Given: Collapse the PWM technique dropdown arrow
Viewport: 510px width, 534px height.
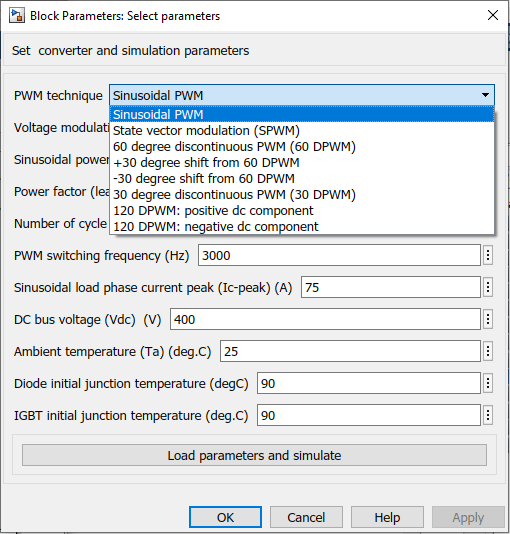Looking at the screenshot, I should point(485,95).
